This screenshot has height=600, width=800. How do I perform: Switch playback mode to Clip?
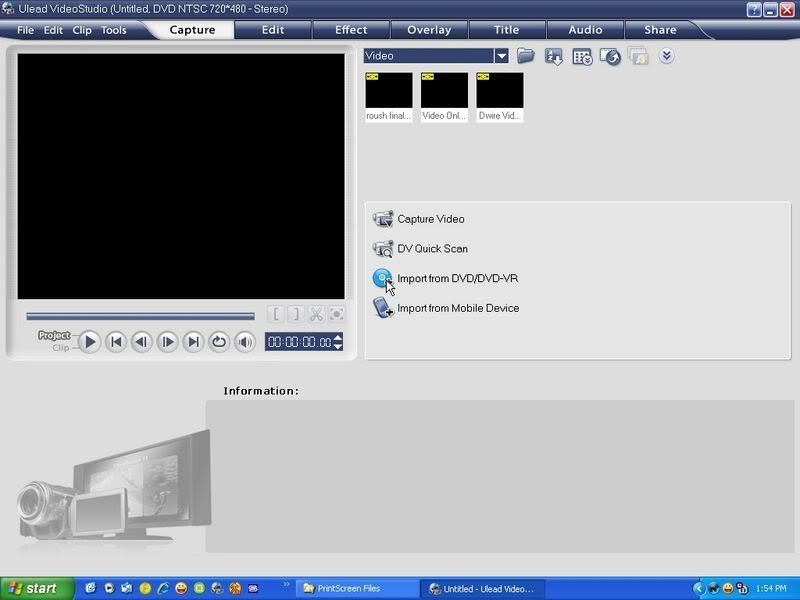[x=60, y=348]
